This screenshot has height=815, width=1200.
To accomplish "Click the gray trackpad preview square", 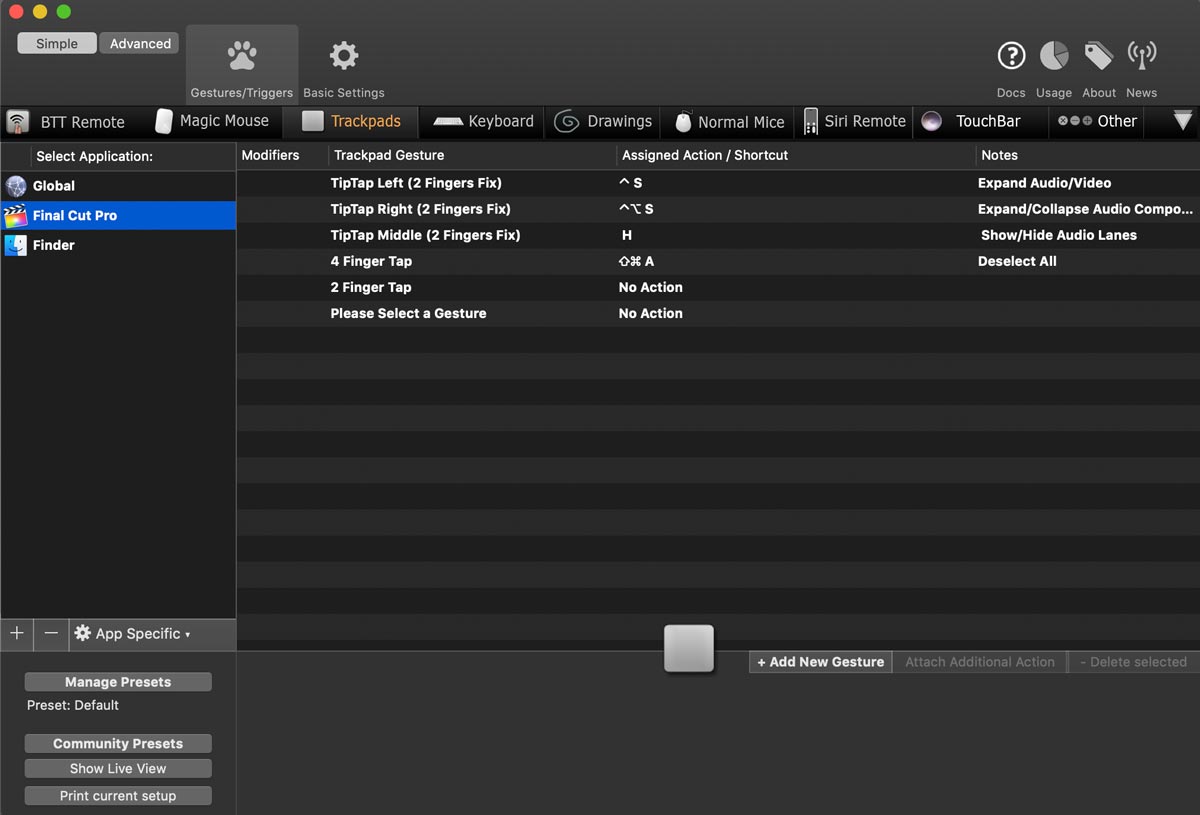I will [x=689, y=648].
